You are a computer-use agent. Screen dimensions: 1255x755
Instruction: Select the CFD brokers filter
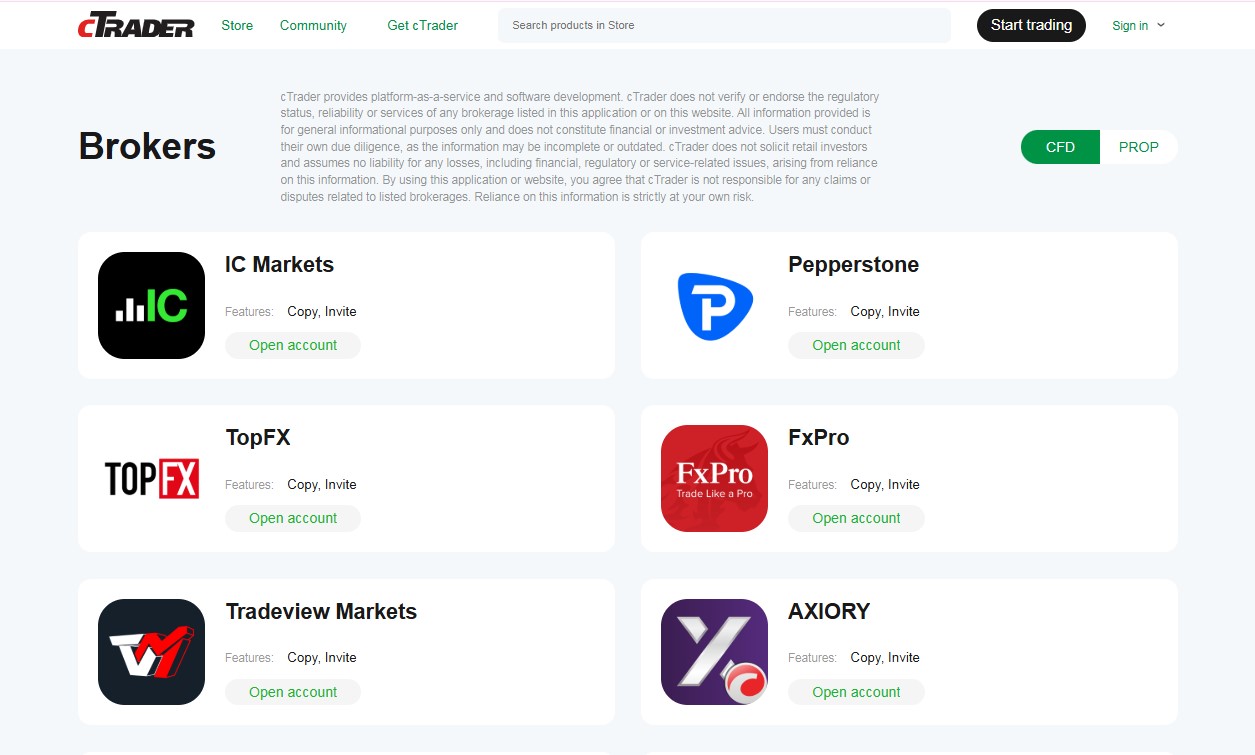1059,146
